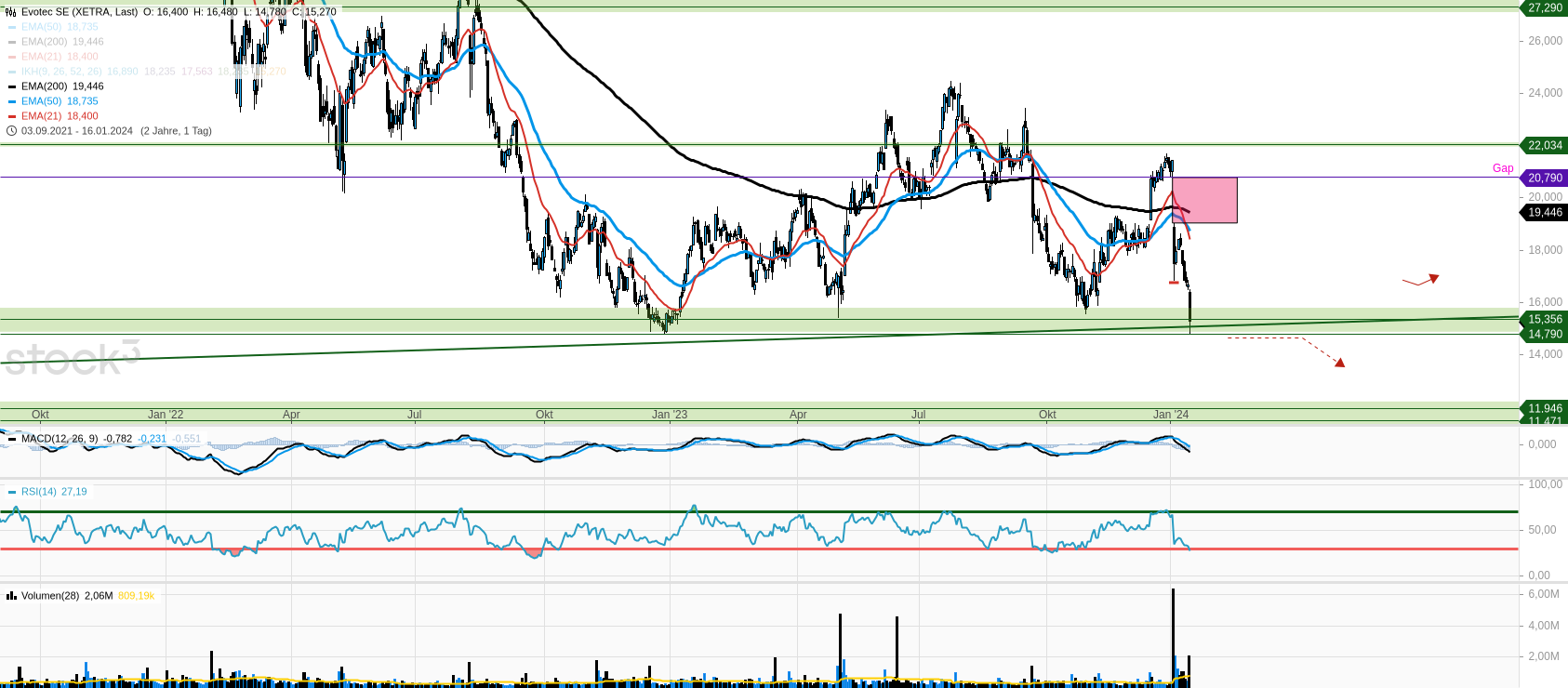
Task: Click the RSI value 27,19
Action: coord(74,492)
